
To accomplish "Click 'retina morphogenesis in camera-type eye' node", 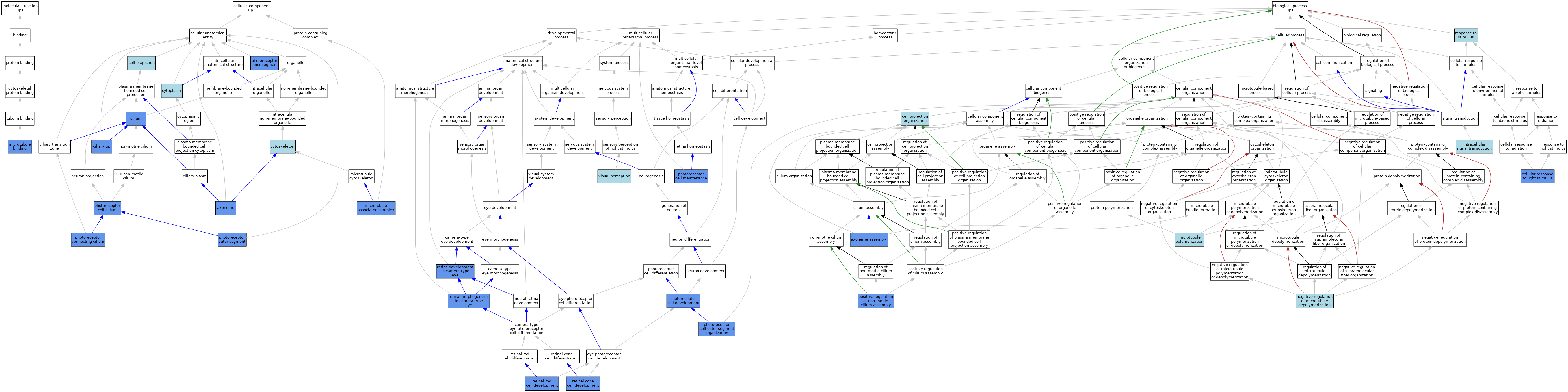I will coord(469,301).
